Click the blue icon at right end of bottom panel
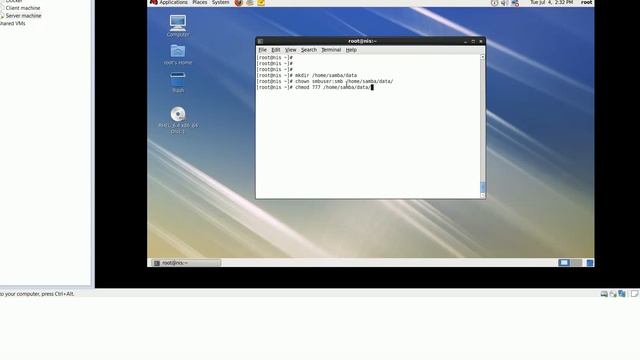640x360 pixels. (590, 263)
